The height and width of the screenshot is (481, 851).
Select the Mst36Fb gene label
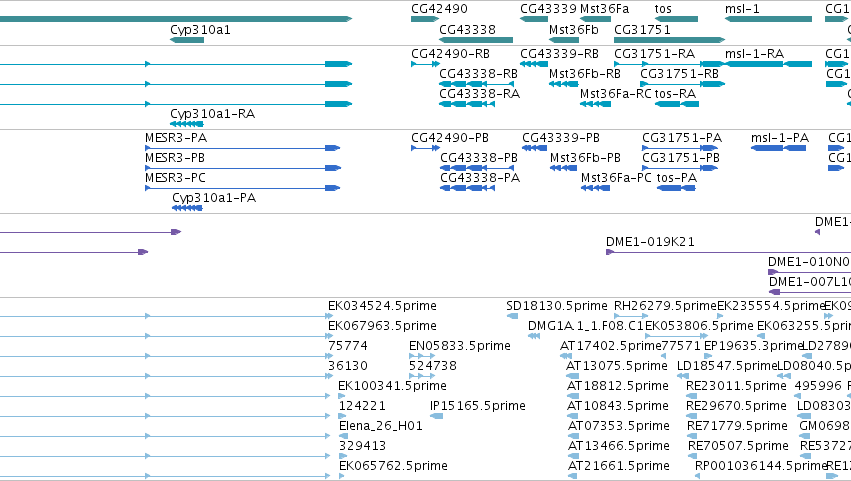click(574, 30)
